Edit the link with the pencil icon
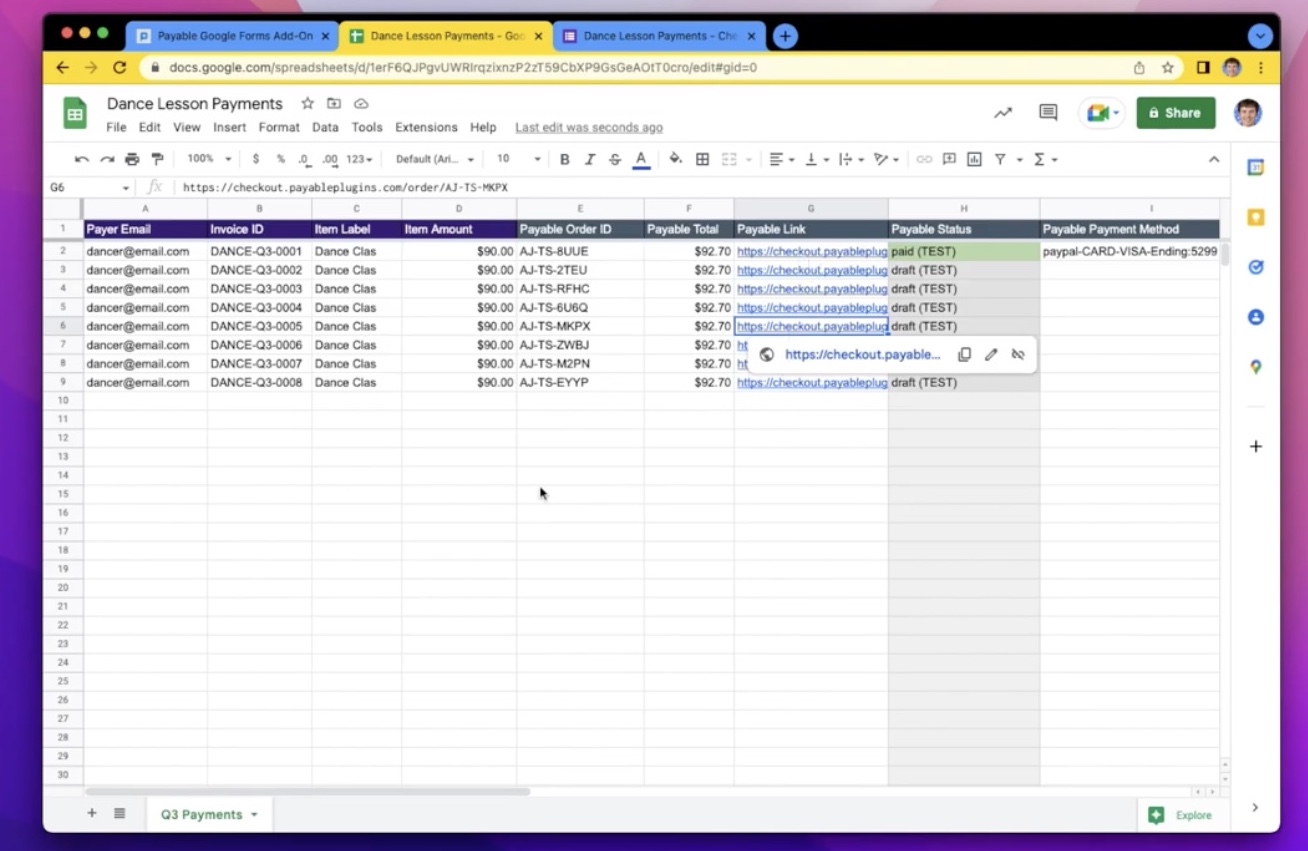This screenshot has height=851, width=1308. point(991,354)
